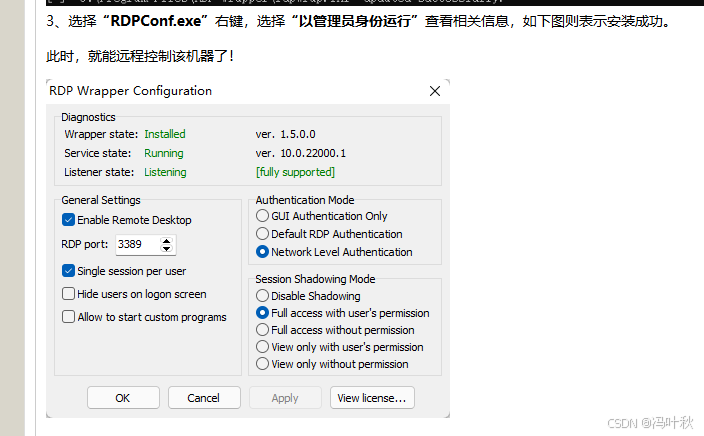Viewport: 704px width, 436px height.
Task: Click the Session Shadowing Mode group label
Action: click(x=315, y=279)
